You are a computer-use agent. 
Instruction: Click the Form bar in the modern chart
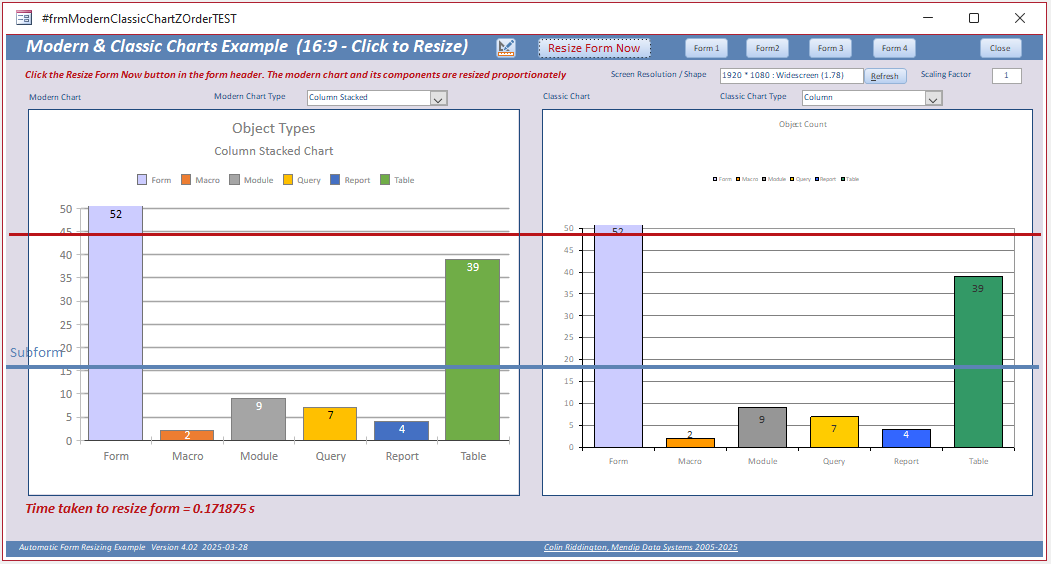point(115,323)
